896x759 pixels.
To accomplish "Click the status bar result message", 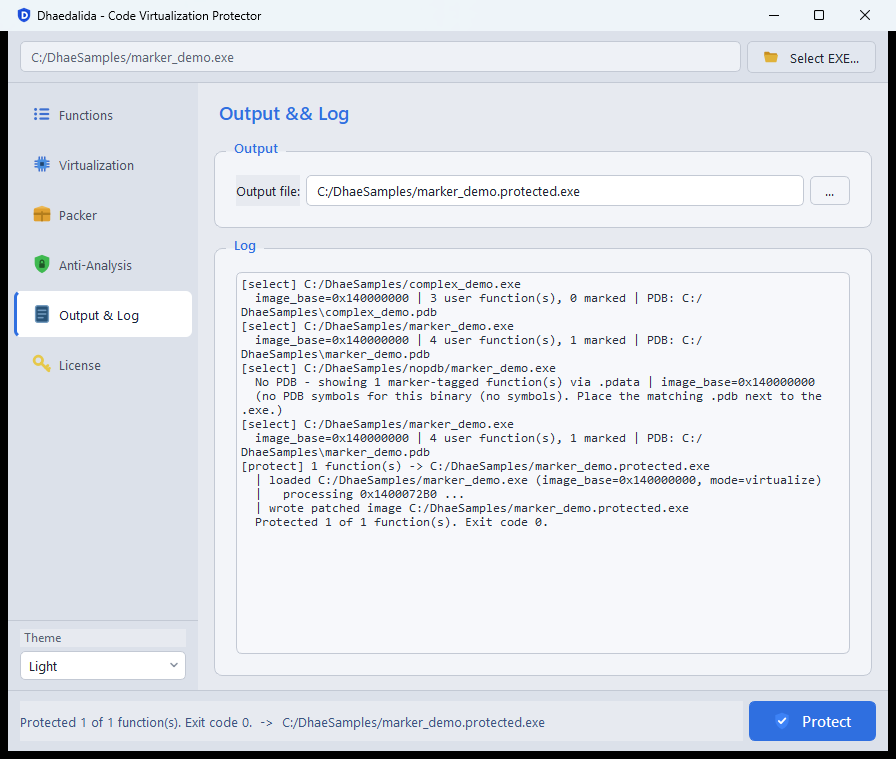I will (x=282, y=722).
